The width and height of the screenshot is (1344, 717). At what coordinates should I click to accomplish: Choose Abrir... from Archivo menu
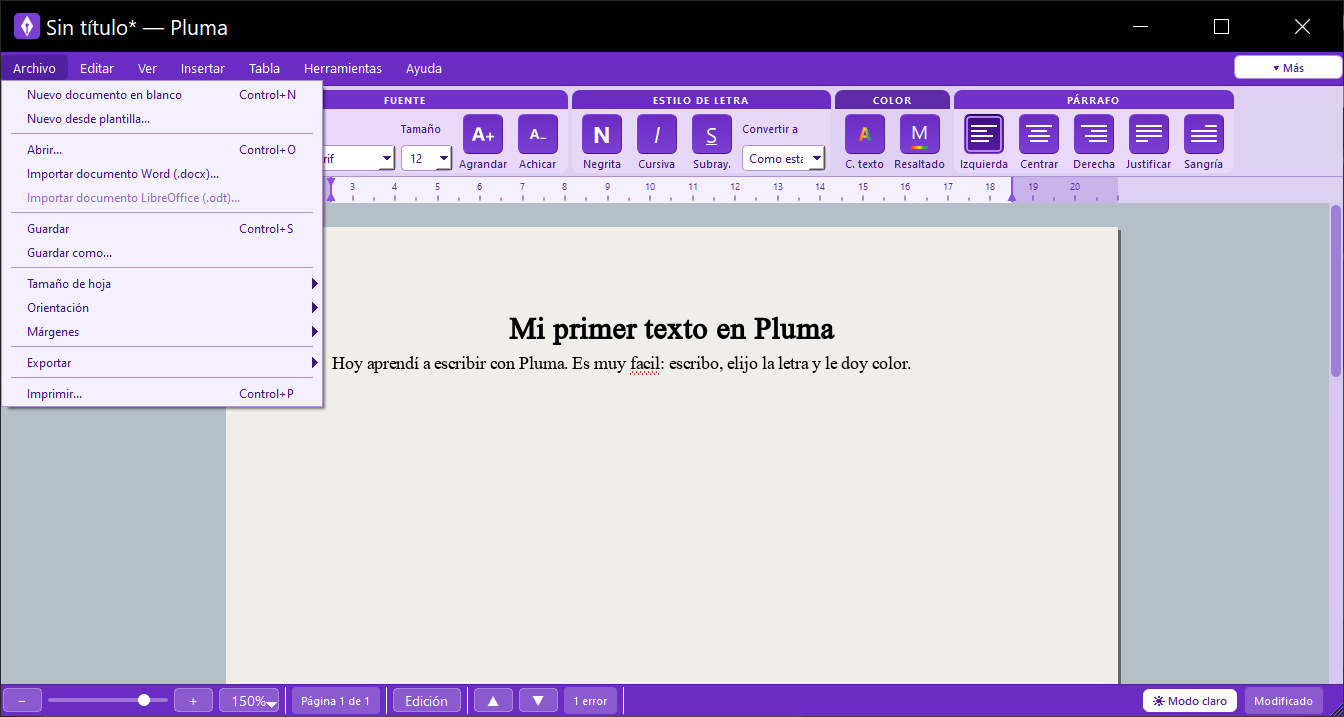pos(162,150)
